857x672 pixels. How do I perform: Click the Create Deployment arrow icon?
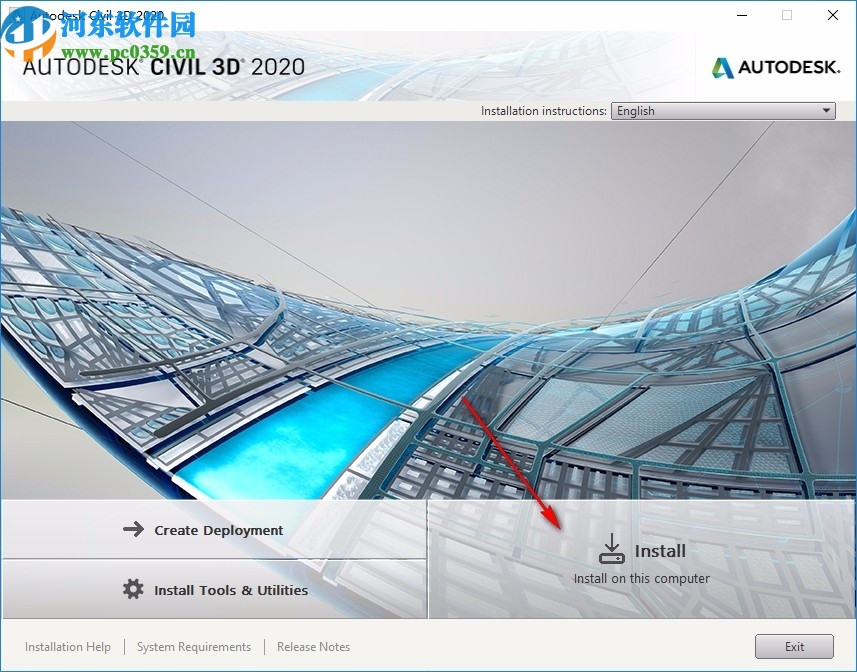pyautogui.click(x=133, y=529)
